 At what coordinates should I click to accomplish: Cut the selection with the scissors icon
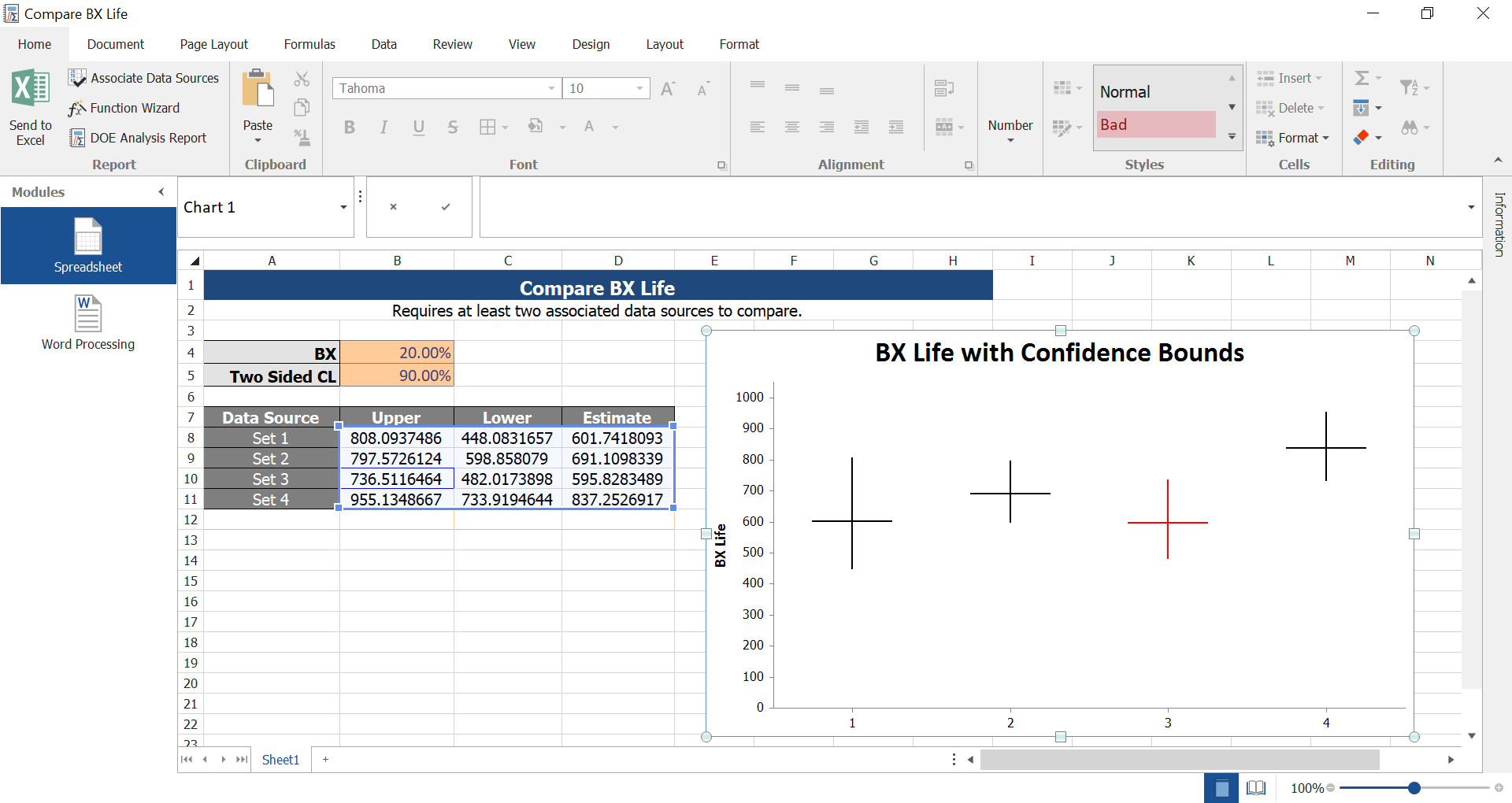click(x=302, y=79)
